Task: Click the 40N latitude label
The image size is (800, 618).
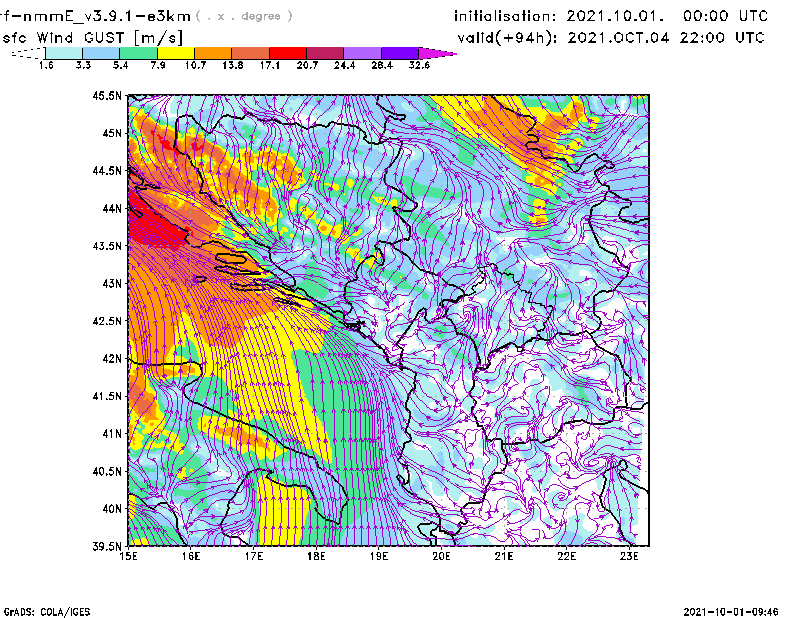Action: click(112, 509)
